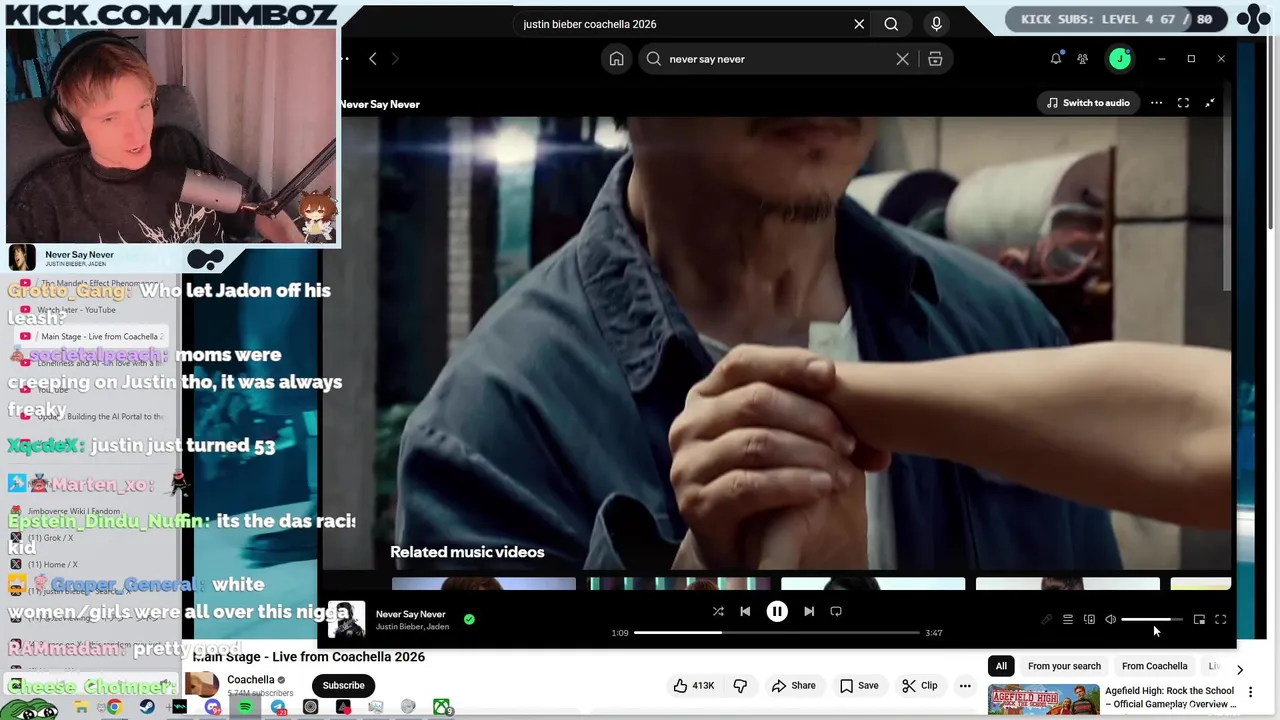
Task: Open YouTube's more actions ellipsis menu
Action: [x=965, y=685]
